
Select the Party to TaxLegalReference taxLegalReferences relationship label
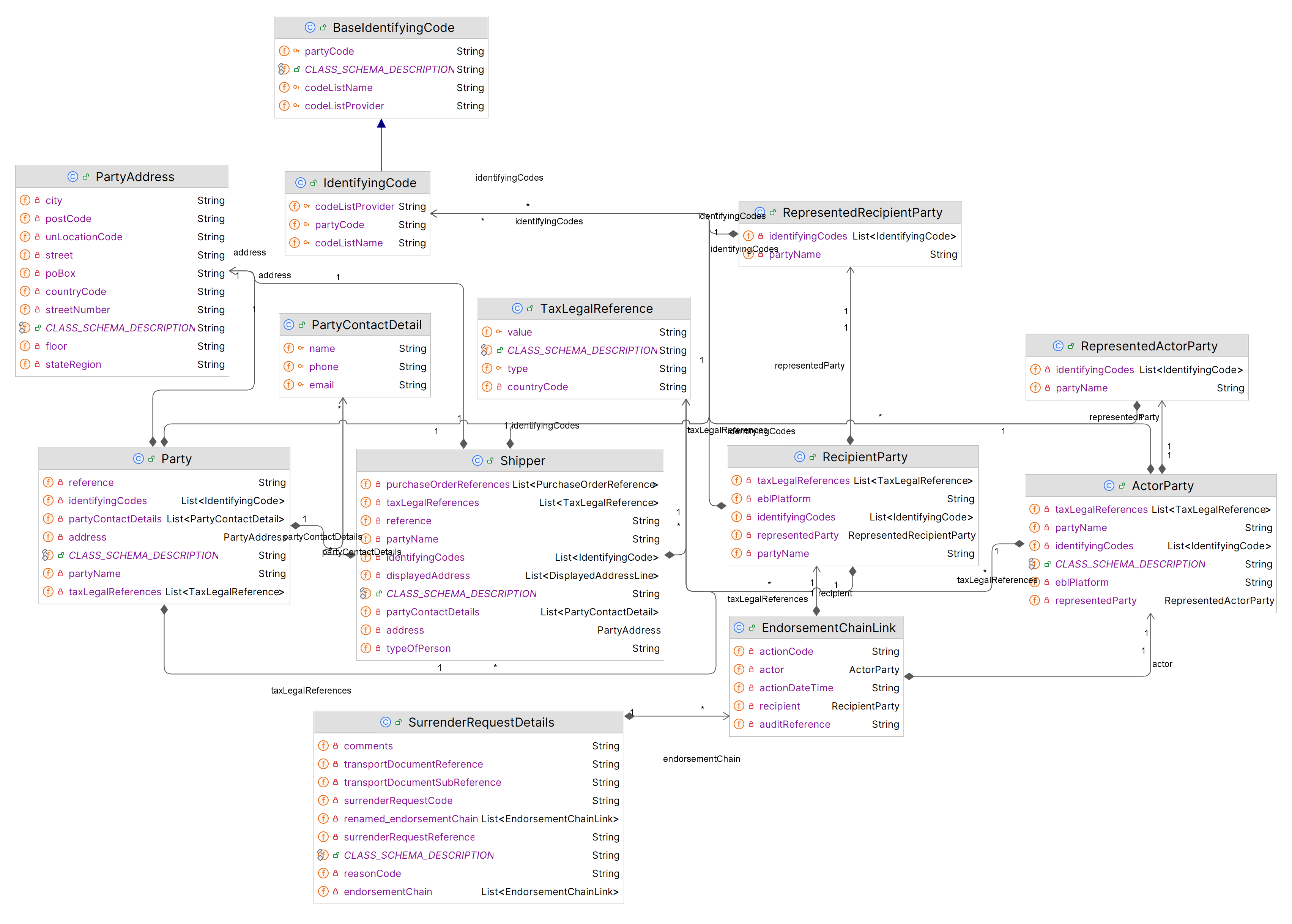(311, 691)
